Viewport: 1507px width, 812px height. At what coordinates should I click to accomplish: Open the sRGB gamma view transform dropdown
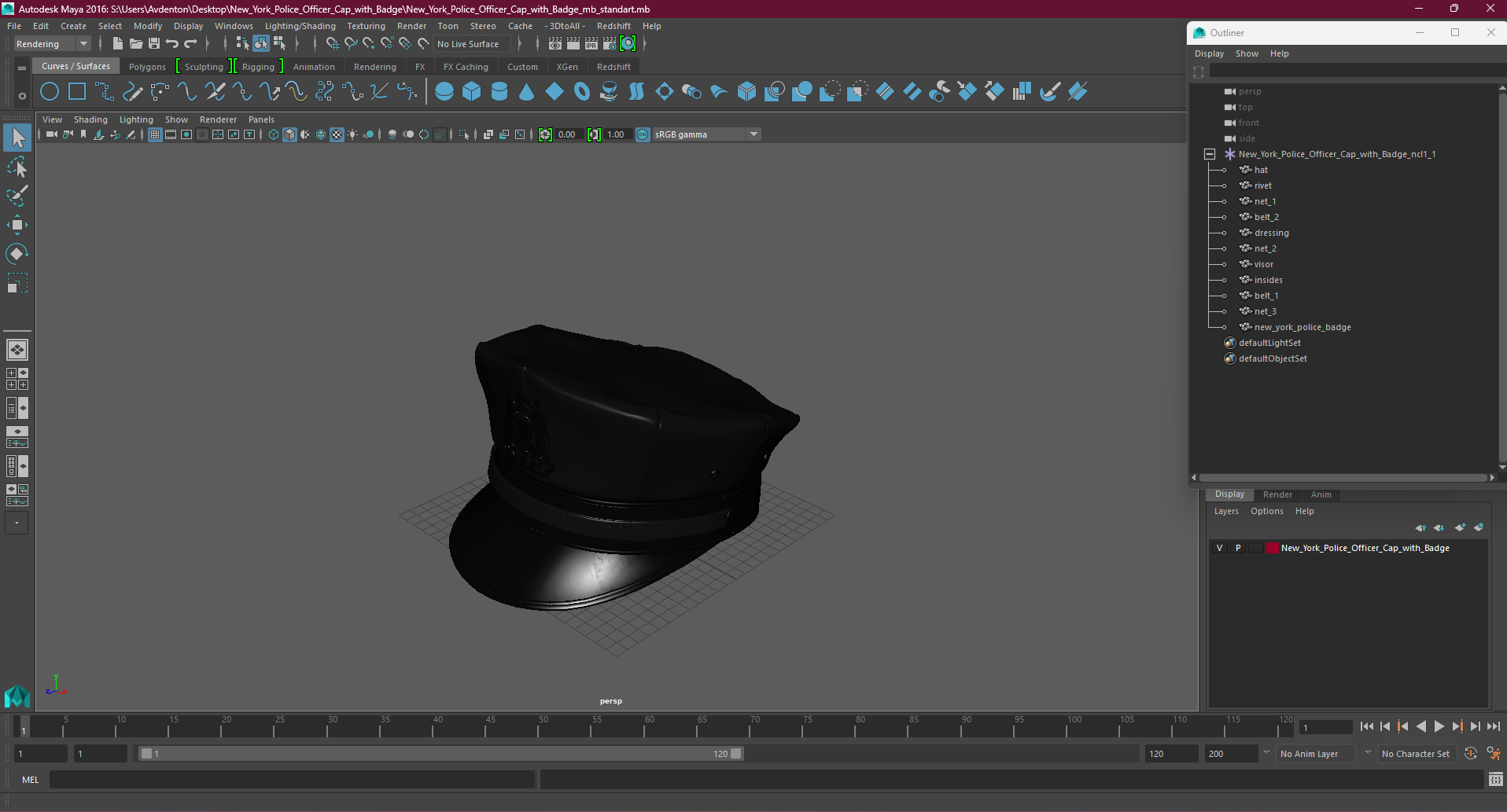(x=707, y=134)
